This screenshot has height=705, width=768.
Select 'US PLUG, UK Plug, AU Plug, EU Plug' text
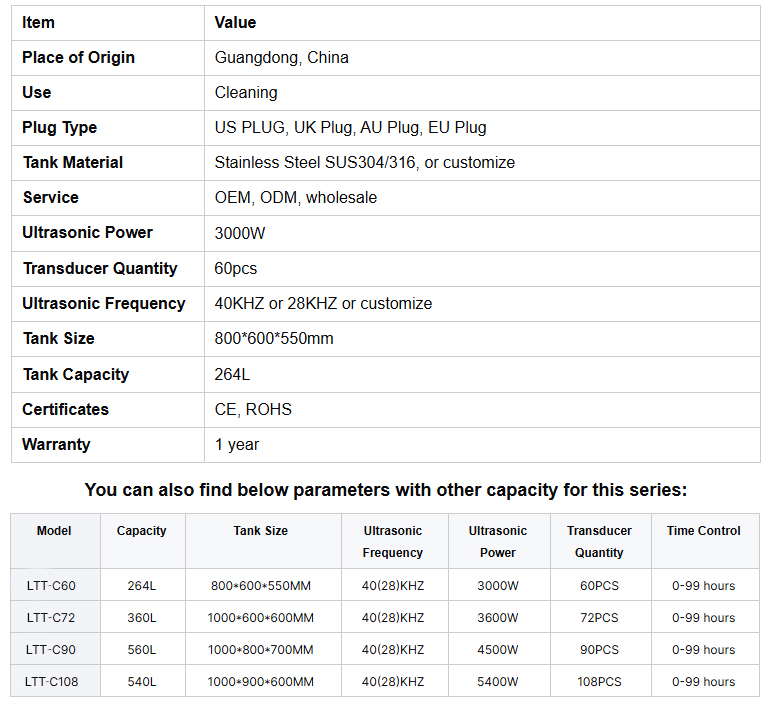tap(350, 127)
